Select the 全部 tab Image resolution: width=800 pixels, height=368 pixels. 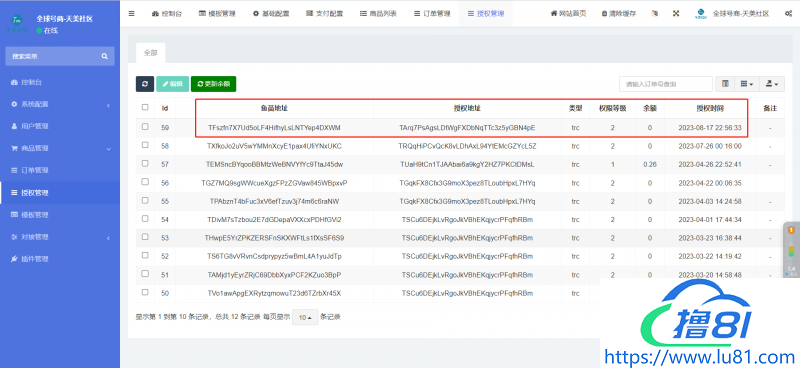(x=151, y=53)
